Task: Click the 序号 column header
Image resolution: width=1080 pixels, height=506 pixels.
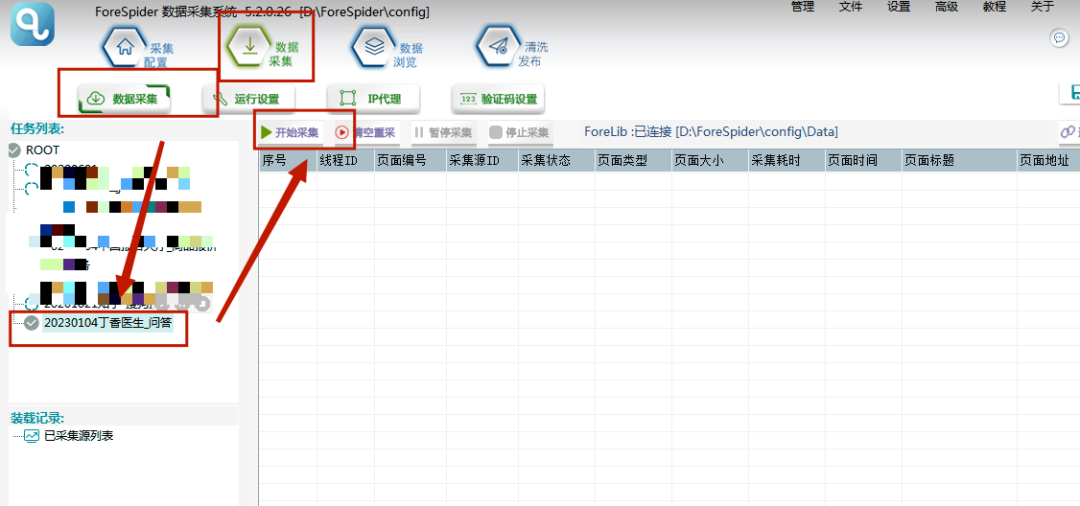Action: click(287, 160)
